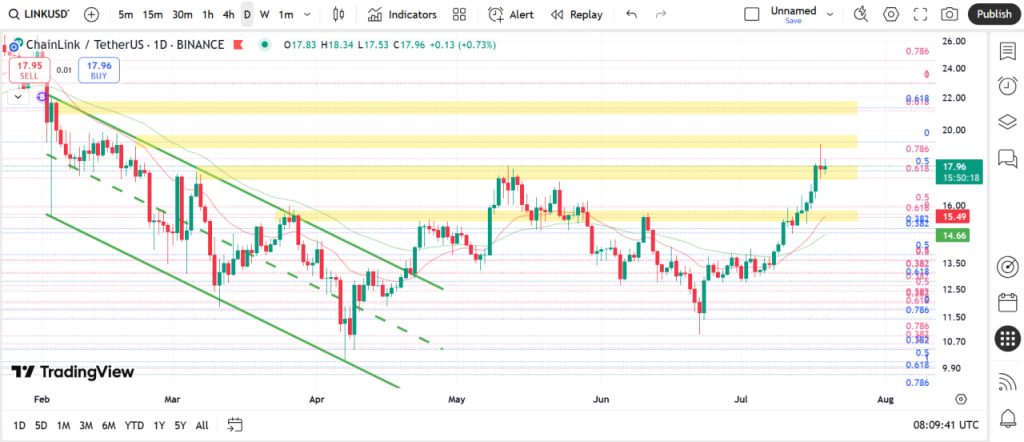Viewport: 1024px width, 442px height.
Task: Set the date range to All
Action: 202,425
